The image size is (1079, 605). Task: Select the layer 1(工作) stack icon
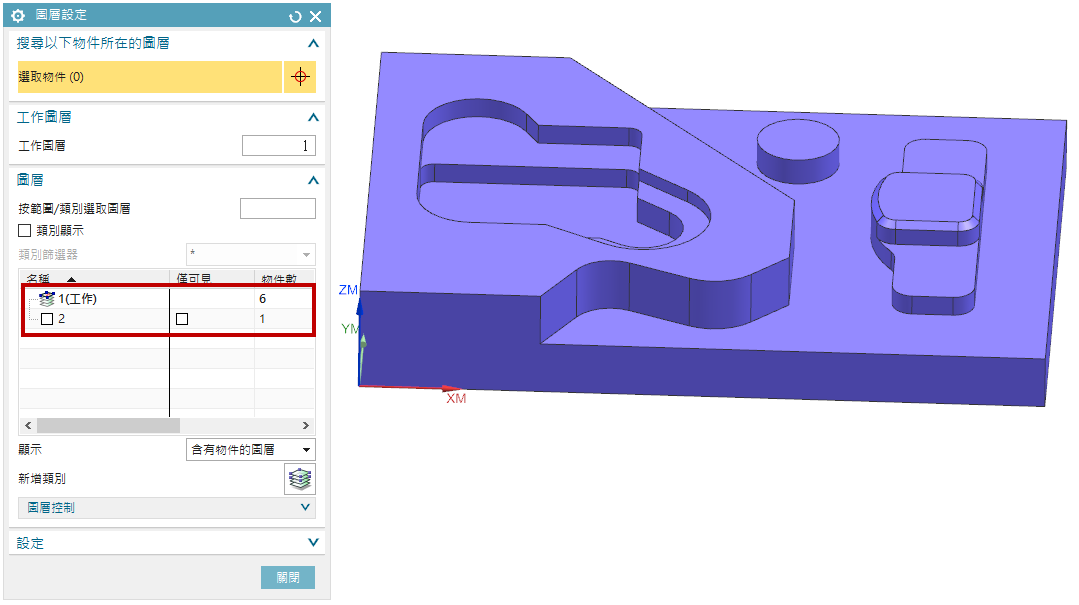tap(47, 299)
